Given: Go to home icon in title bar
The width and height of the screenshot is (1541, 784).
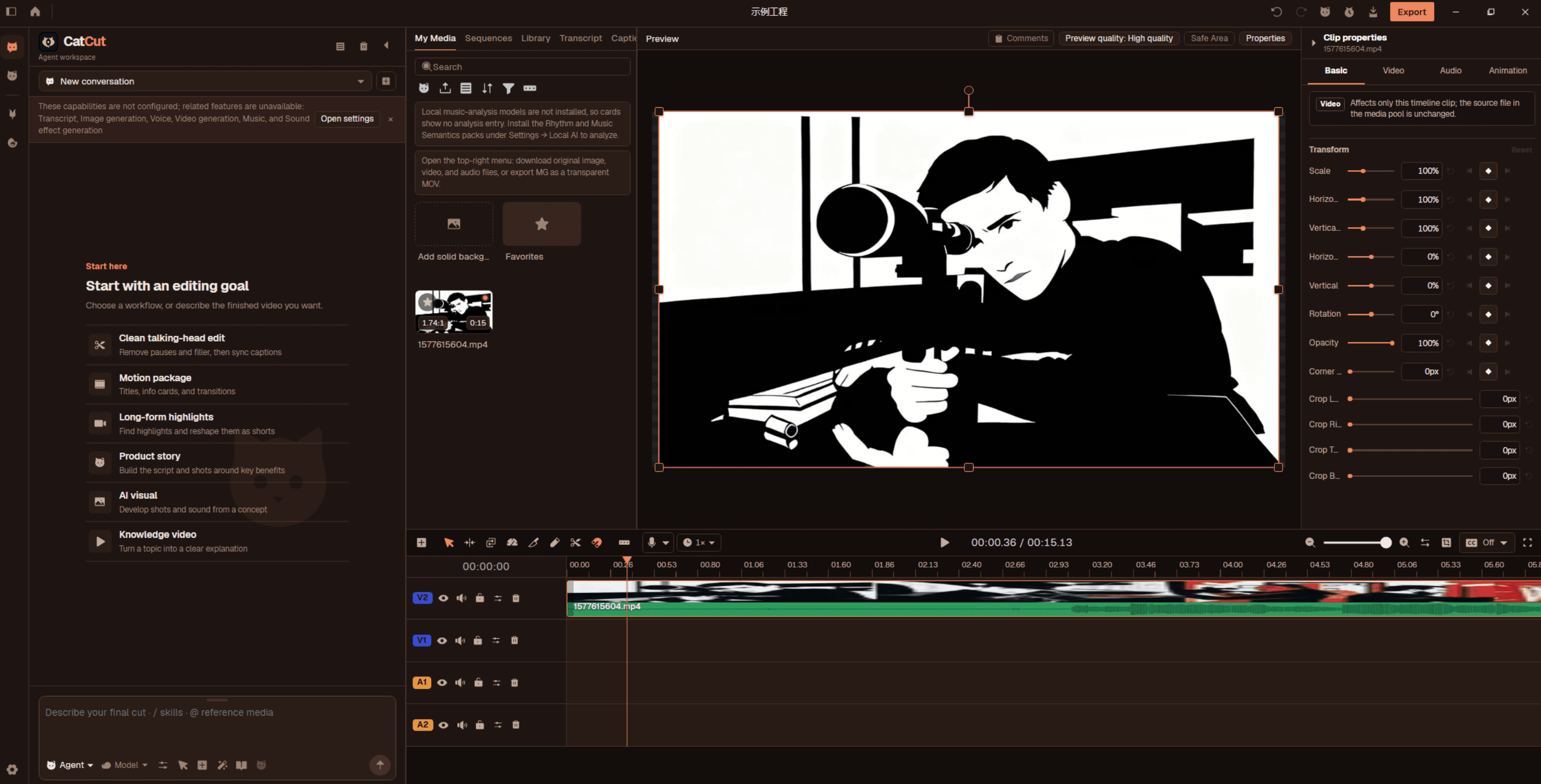Looking at the screenshot, I should point(35,12).
